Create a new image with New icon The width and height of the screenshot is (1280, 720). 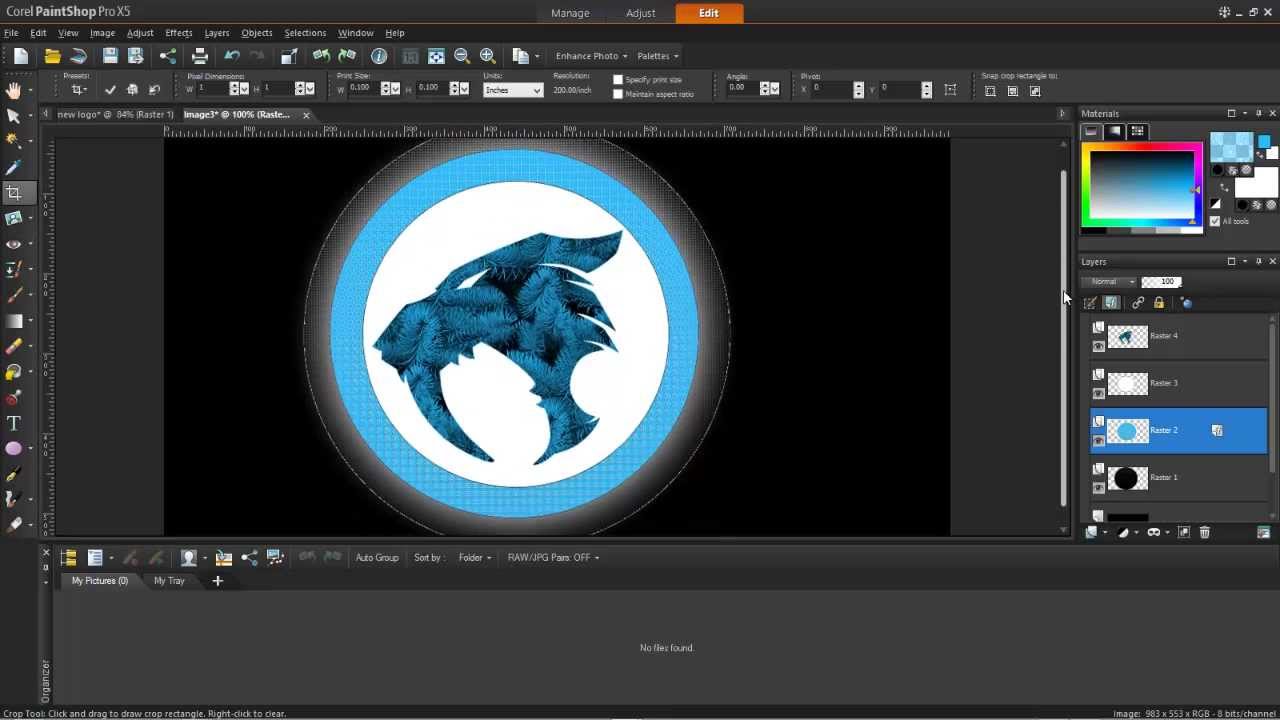(21, 56)
